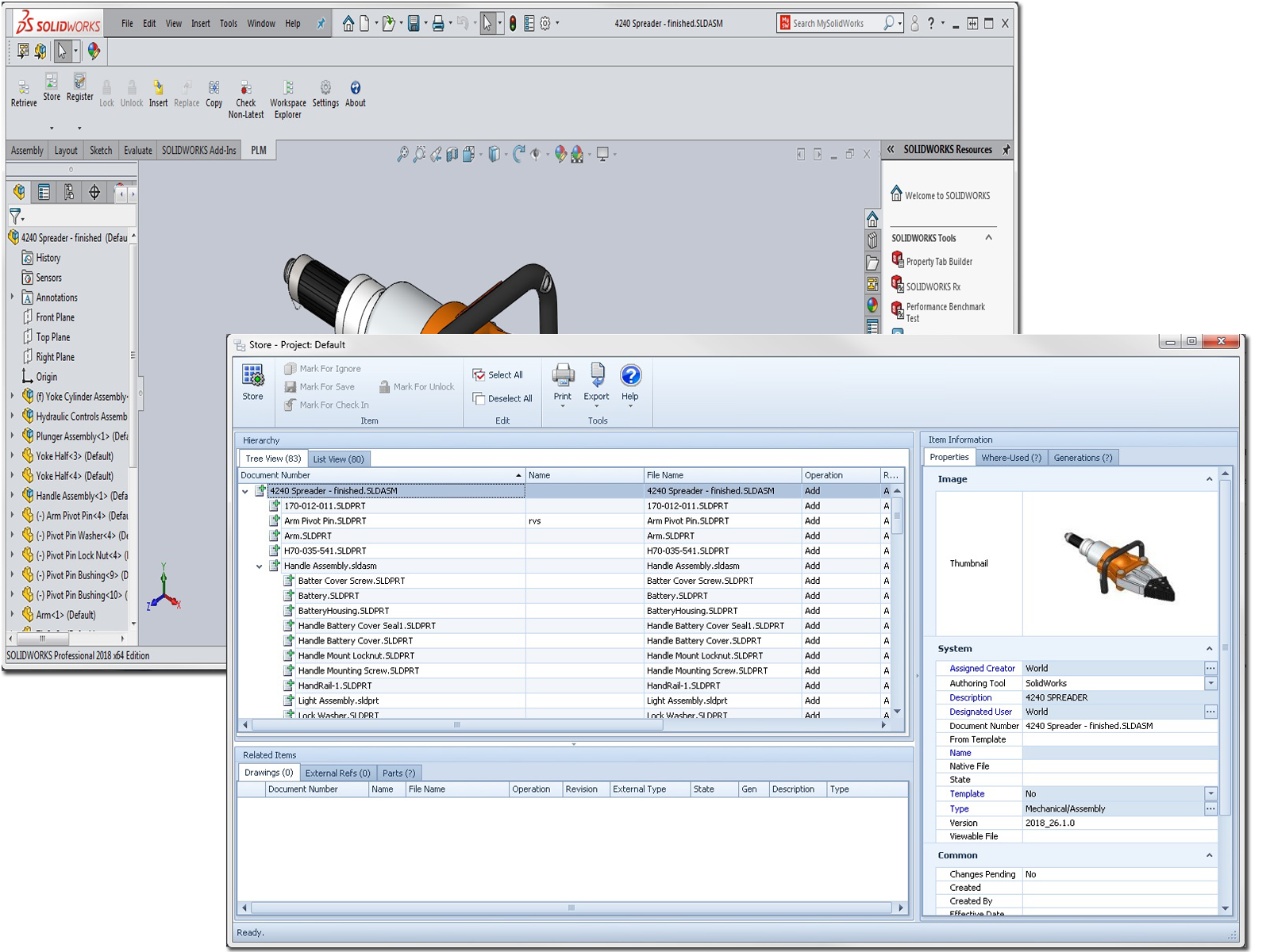Open the Authoring Tool dropdown
Screen dimensions: 1270x952
1210,683
